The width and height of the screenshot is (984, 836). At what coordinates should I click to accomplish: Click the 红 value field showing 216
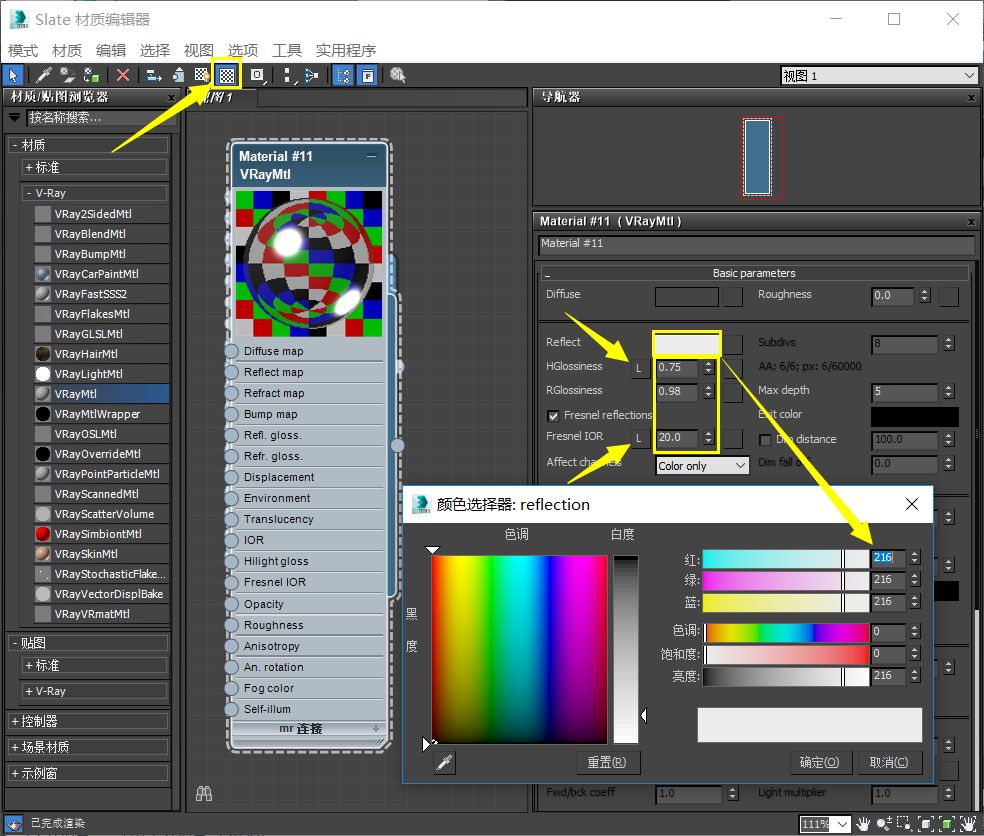[x=888, y=557]
